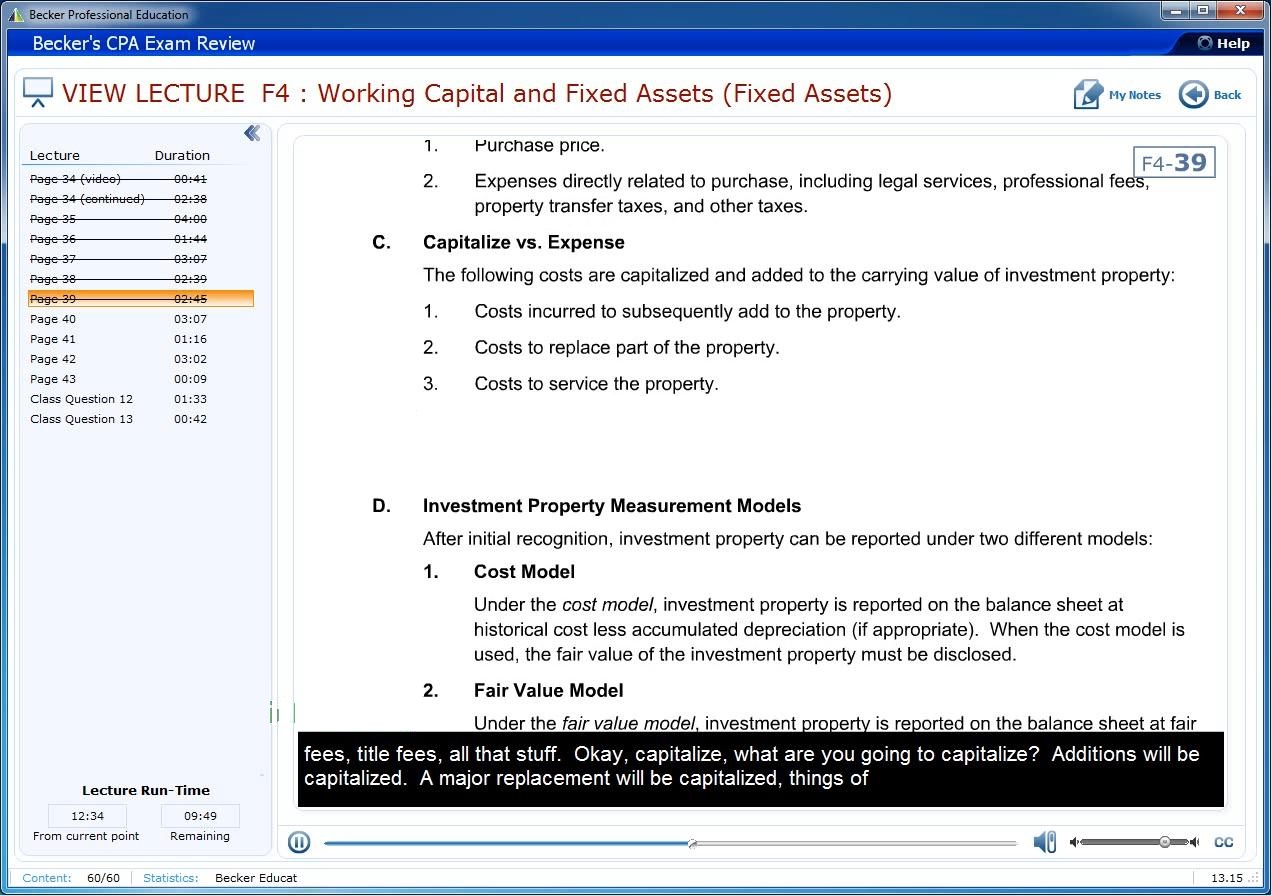Minimize the Becker window
Image resolution: width=1272 pixels, height=896 pixels.
(1175, 11)
